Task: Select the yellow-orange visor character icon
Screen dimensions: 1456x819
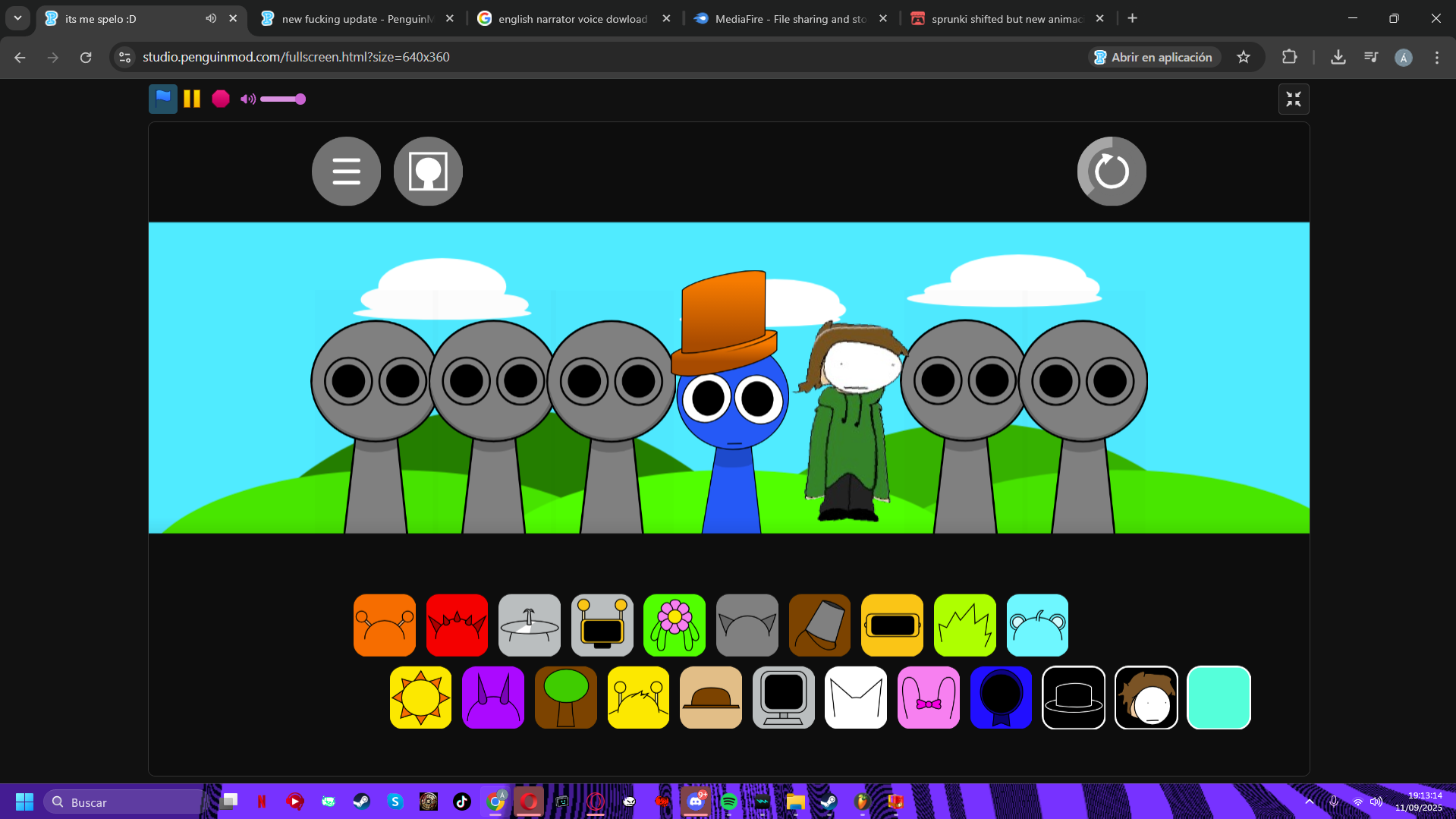Action: [892, 625]
